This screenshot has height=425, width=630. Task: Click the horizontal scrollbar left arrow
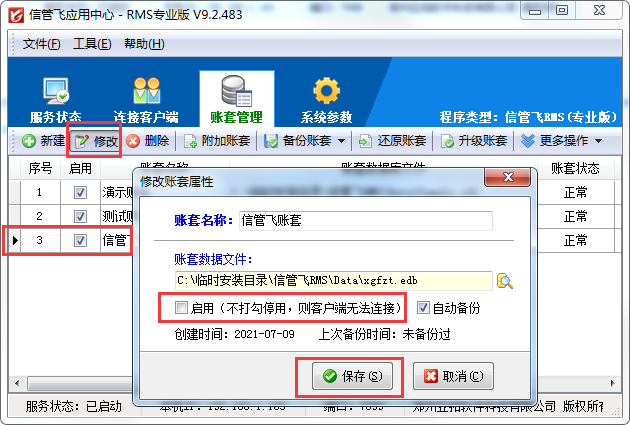click(x=17, y=383)
